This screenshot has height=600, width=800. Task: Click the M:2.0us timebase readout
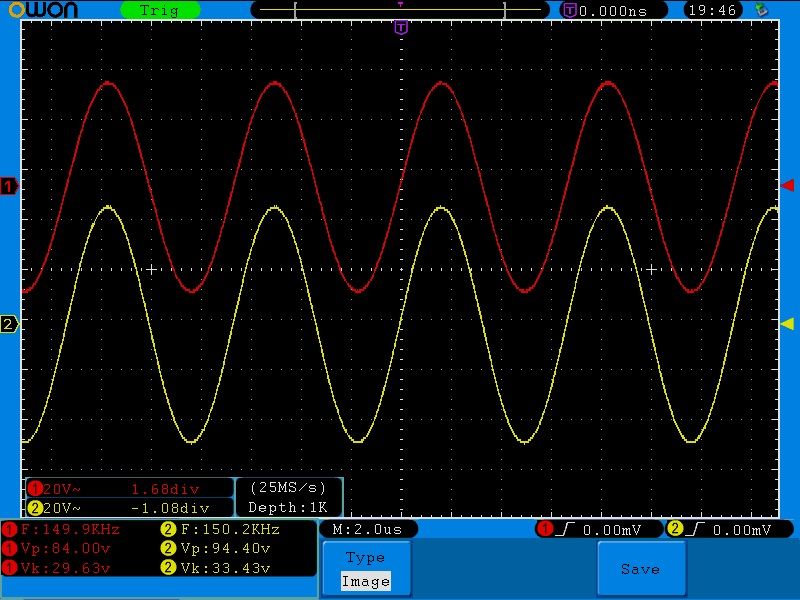point(368,529)
